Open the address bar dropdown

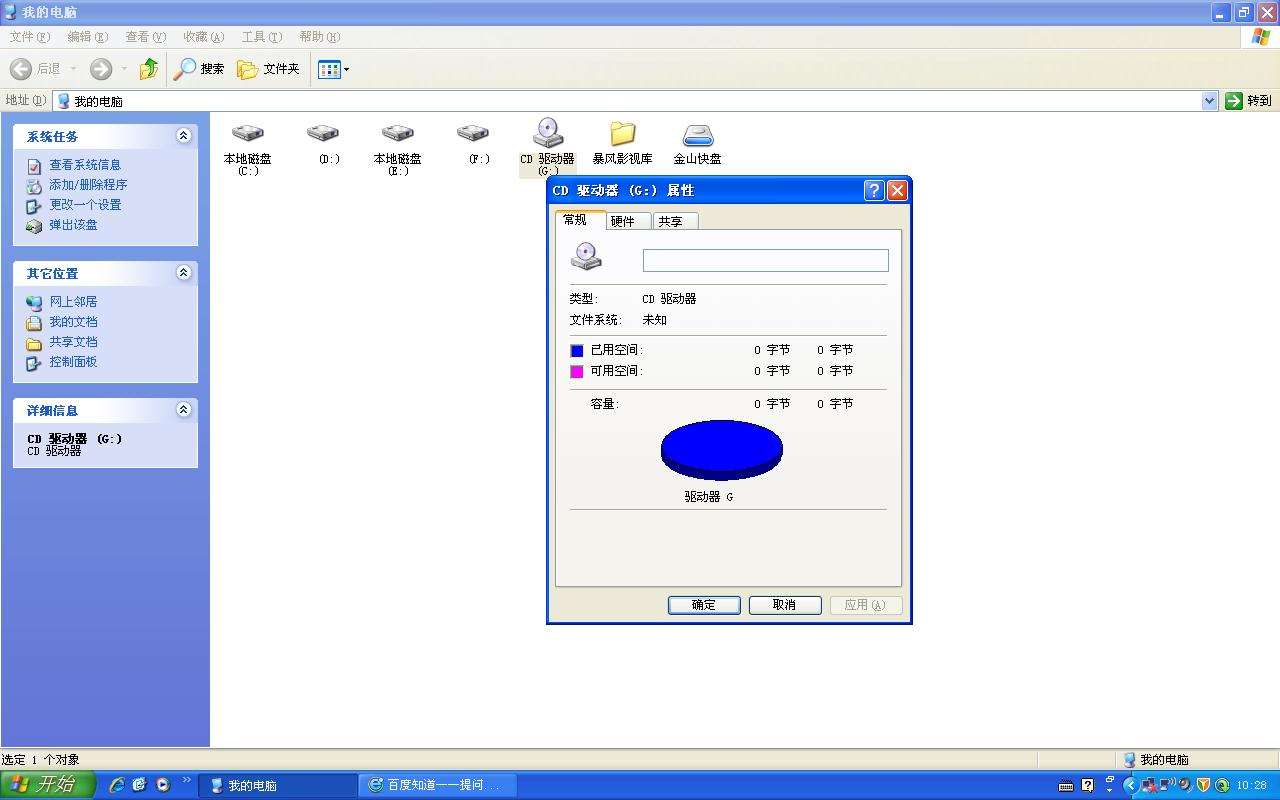click(1209, 101)
